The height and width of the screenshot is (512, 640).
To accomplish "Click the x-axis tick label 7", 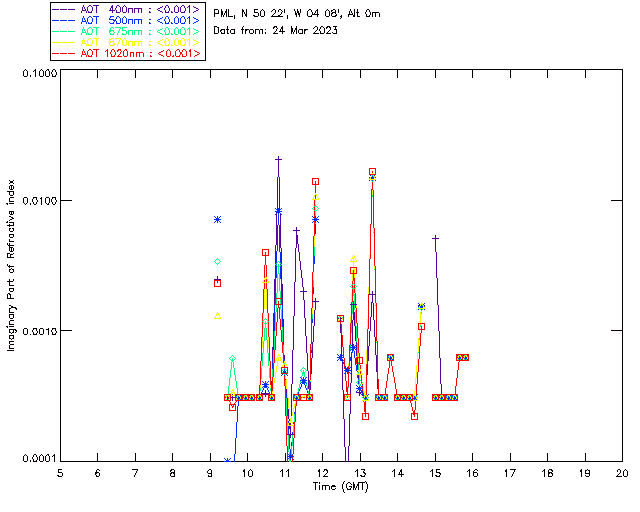I will 135,473.
